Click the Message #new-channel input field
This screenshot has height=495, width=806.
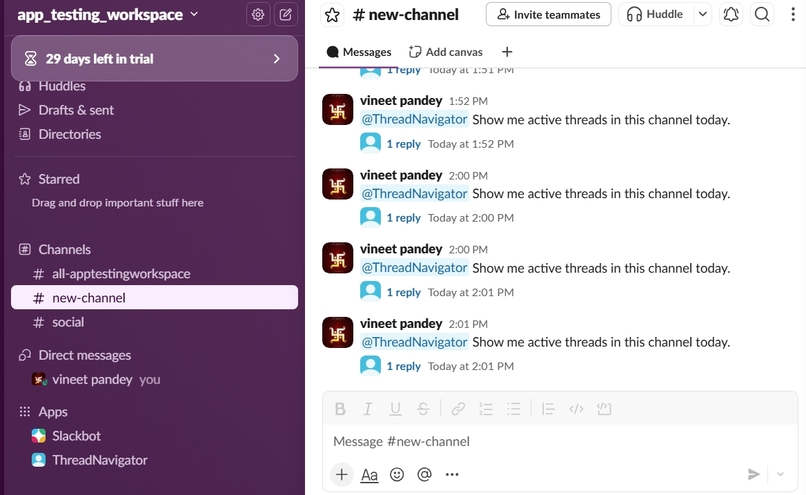click(x=560, y=442)
